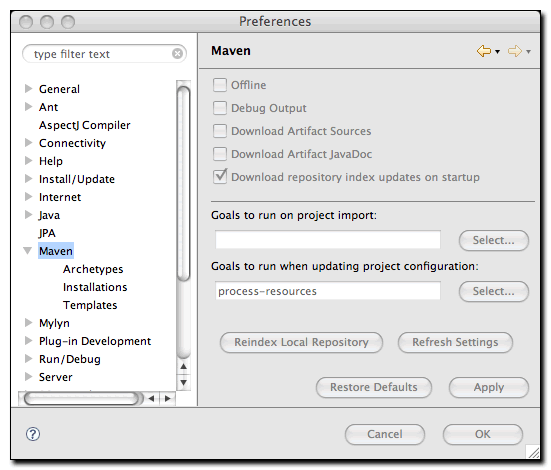Screen dimensions: 551x470
Task: Enable the Offline checkbox
Action: (220, 85)
